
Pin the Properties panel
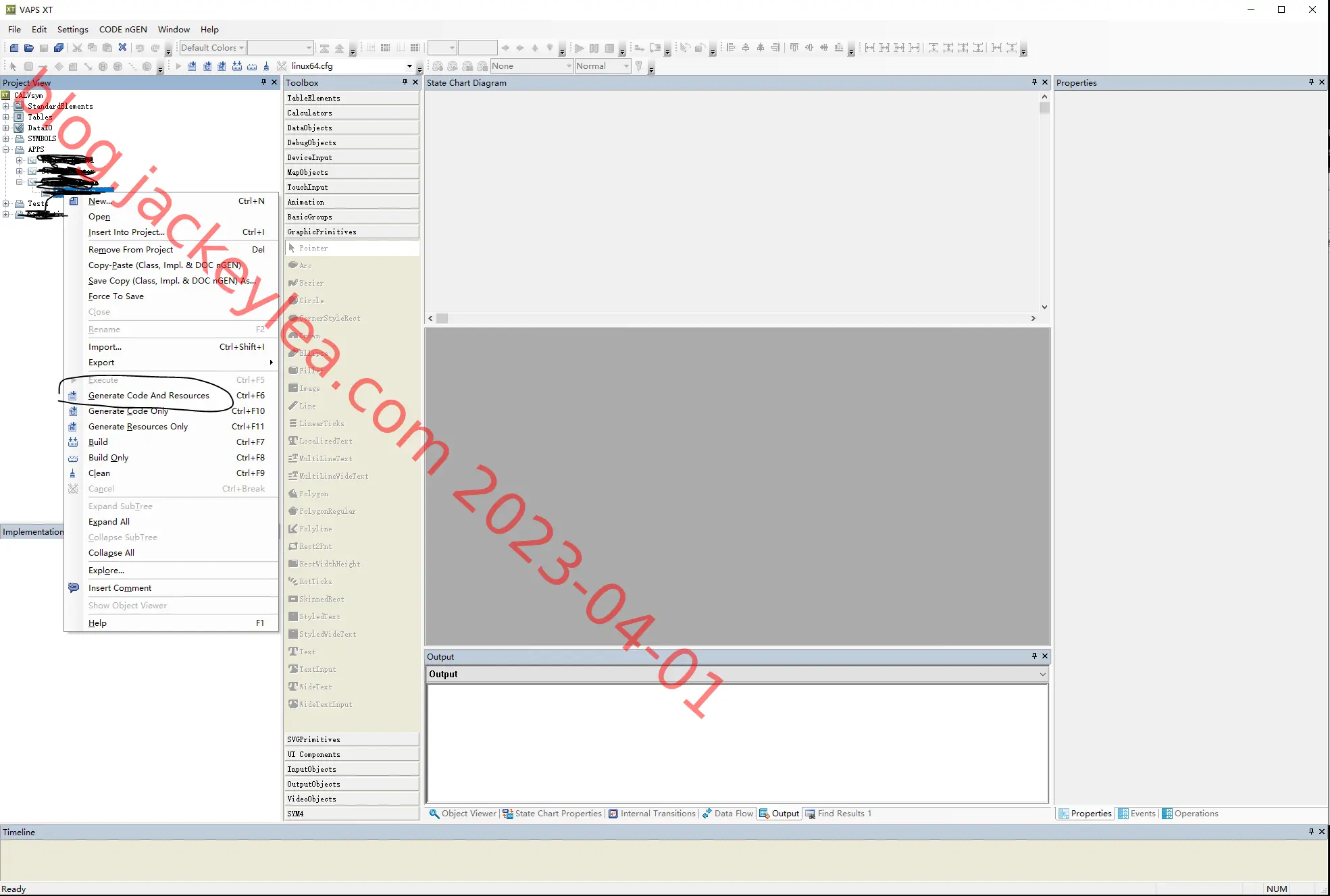click(1311, 82)
